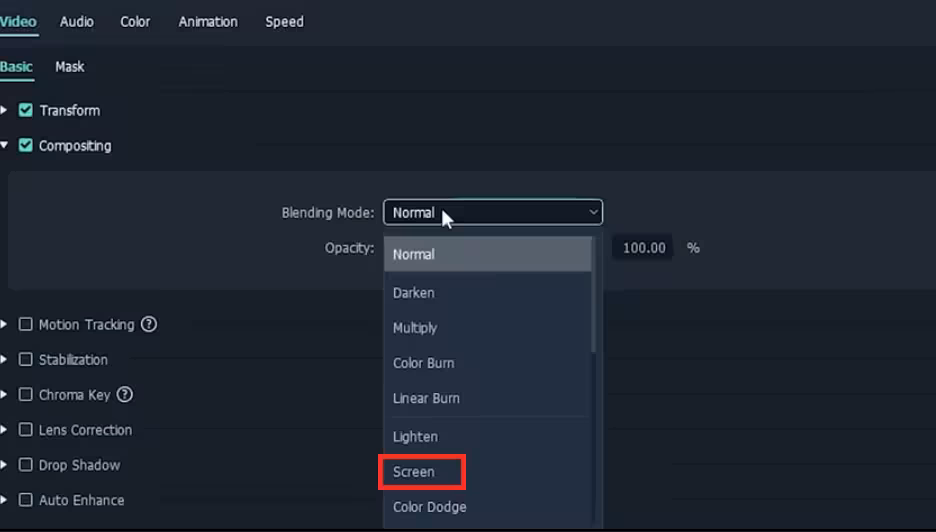Open the Speed tab

point(284,21)
